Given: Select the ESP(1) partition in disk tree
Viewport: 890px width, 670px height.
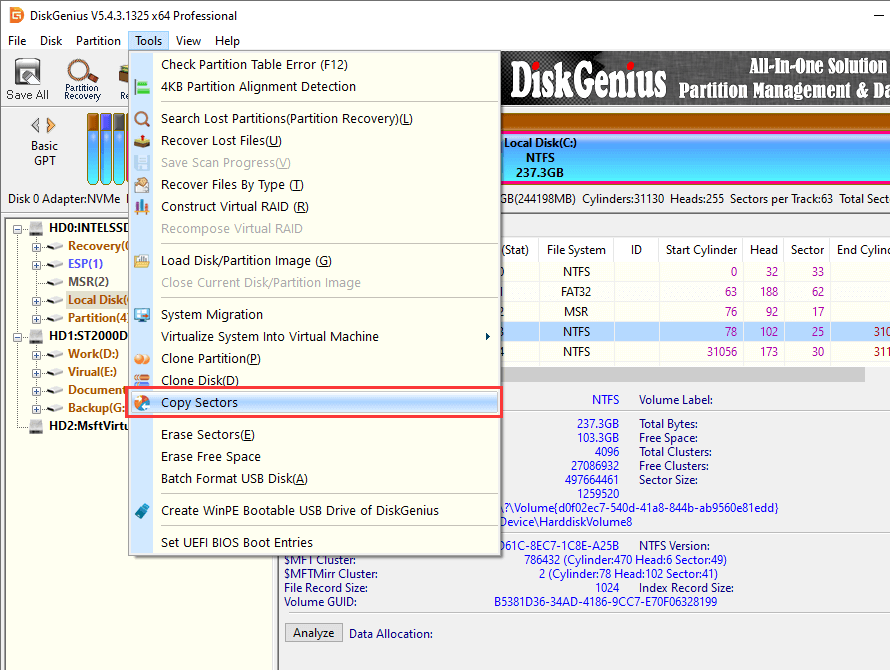Looking at the screenshot, I should click(x=85, y=264).
